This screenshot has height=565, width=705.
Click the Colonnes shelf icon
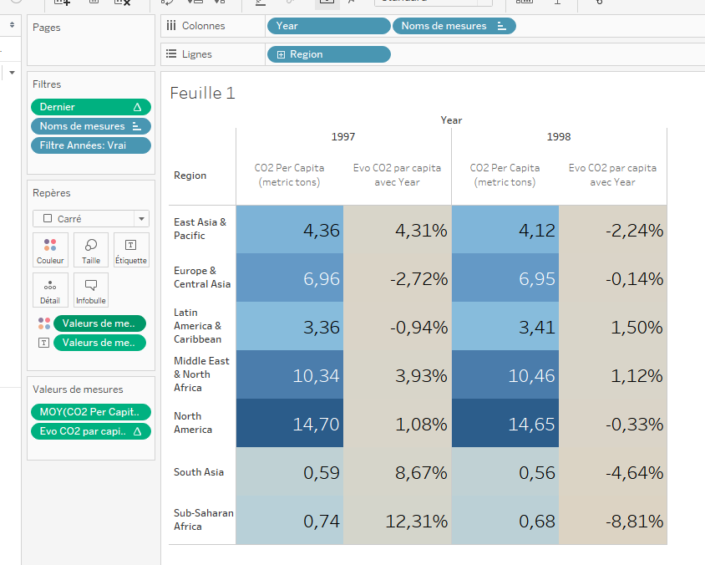(171, 26)
